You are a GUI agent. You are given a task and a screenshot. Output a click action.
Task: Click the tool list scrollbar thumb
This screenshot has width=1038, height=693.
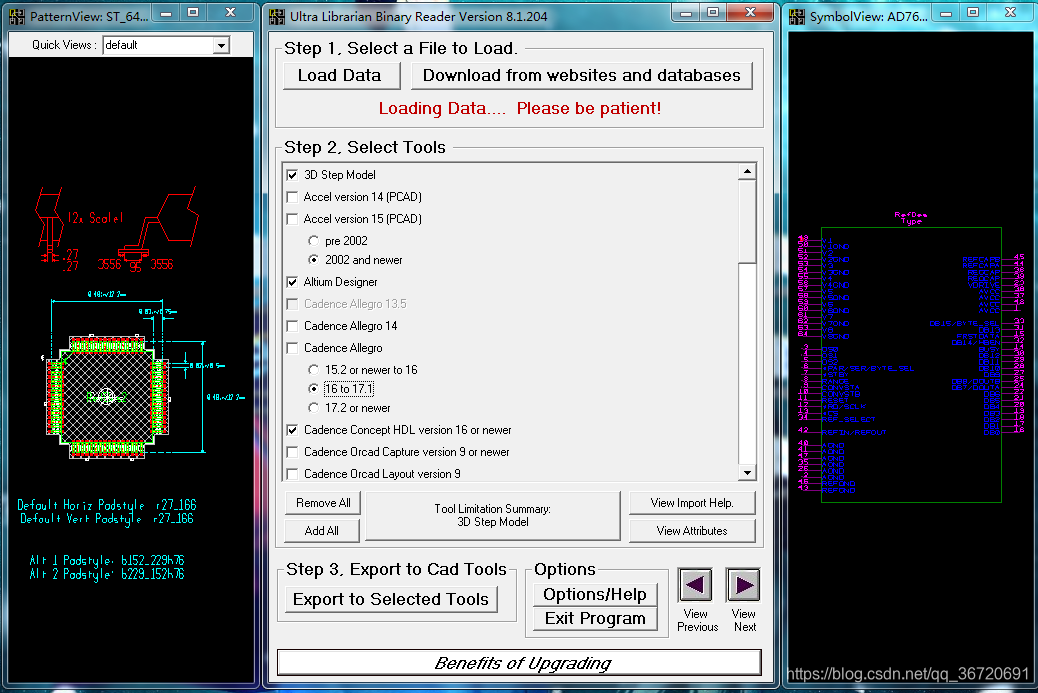click(747, 221)
